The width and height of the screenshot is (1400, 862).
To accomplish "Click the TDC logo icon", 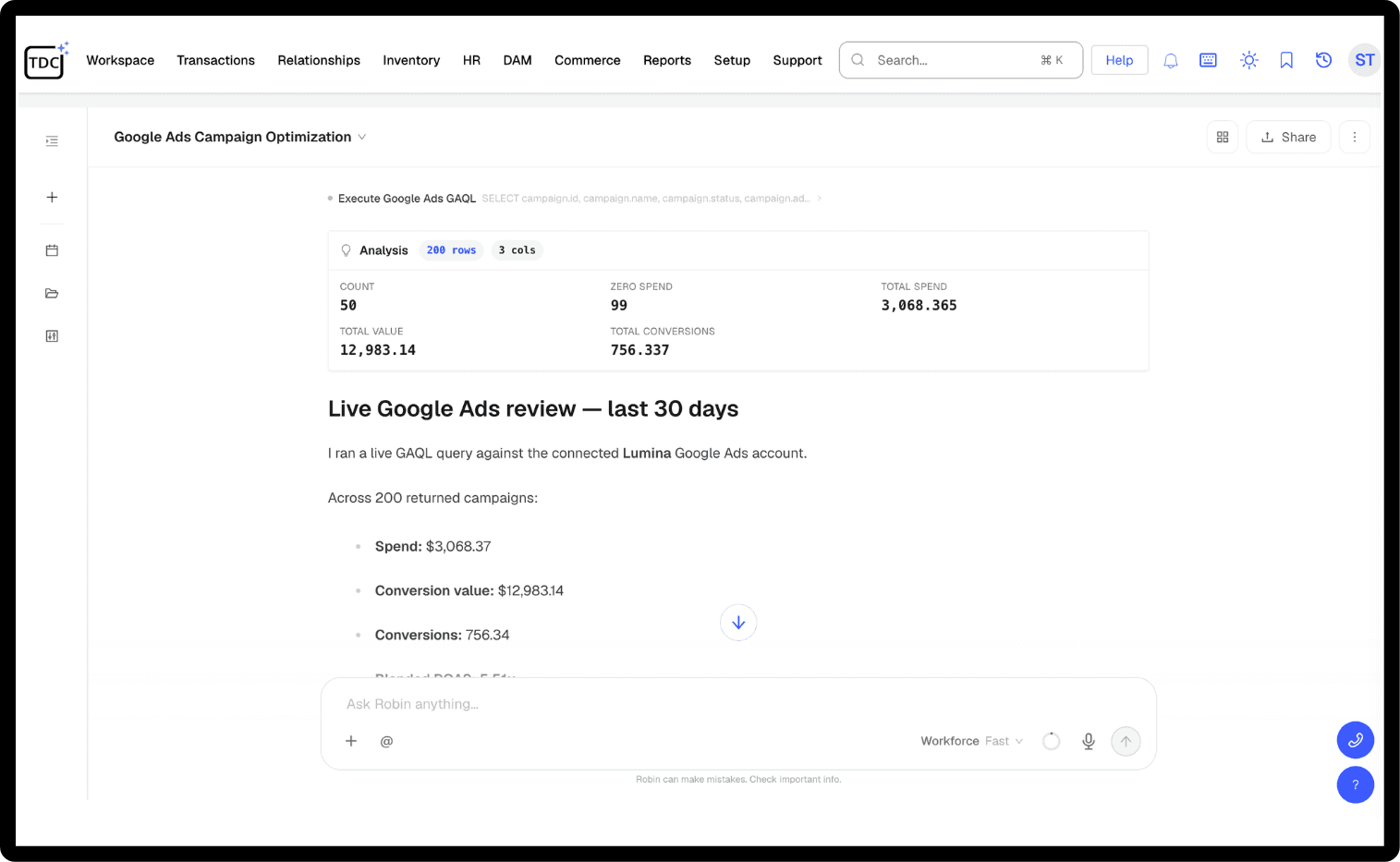I will [x=46, y=61].
